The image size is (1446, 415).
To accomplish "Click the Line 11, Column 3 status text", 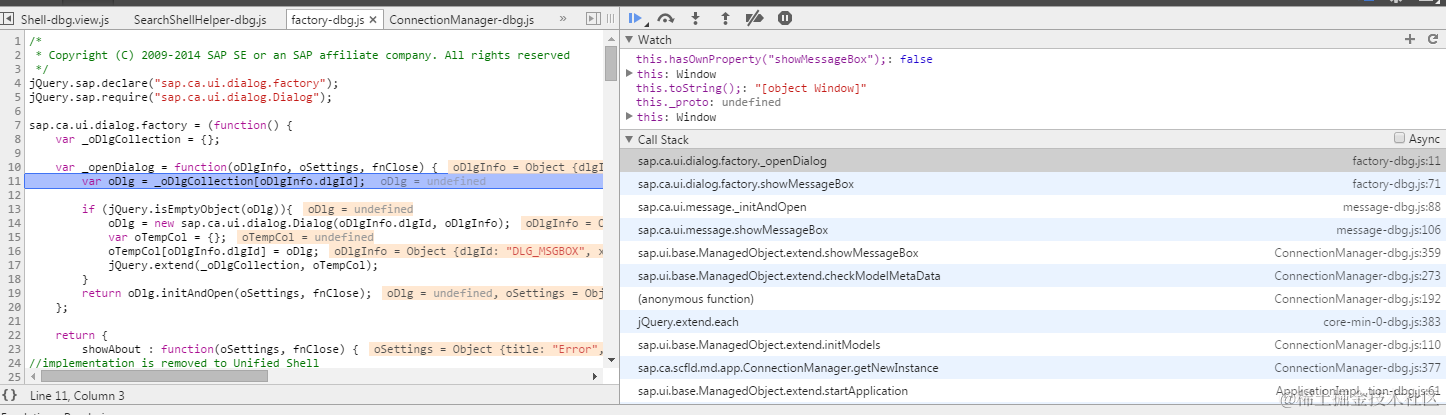I will click(77, 396).
